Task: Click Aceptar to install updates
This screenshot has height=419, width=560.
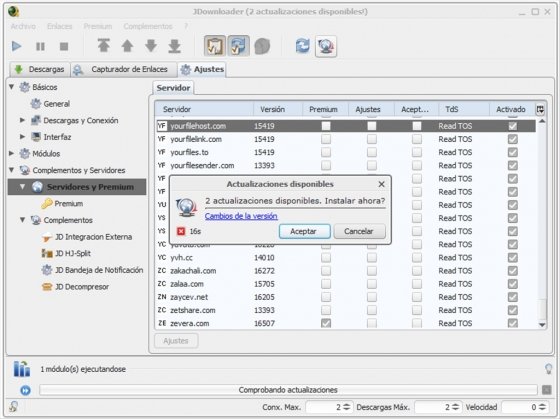Action: click(304, 231)
